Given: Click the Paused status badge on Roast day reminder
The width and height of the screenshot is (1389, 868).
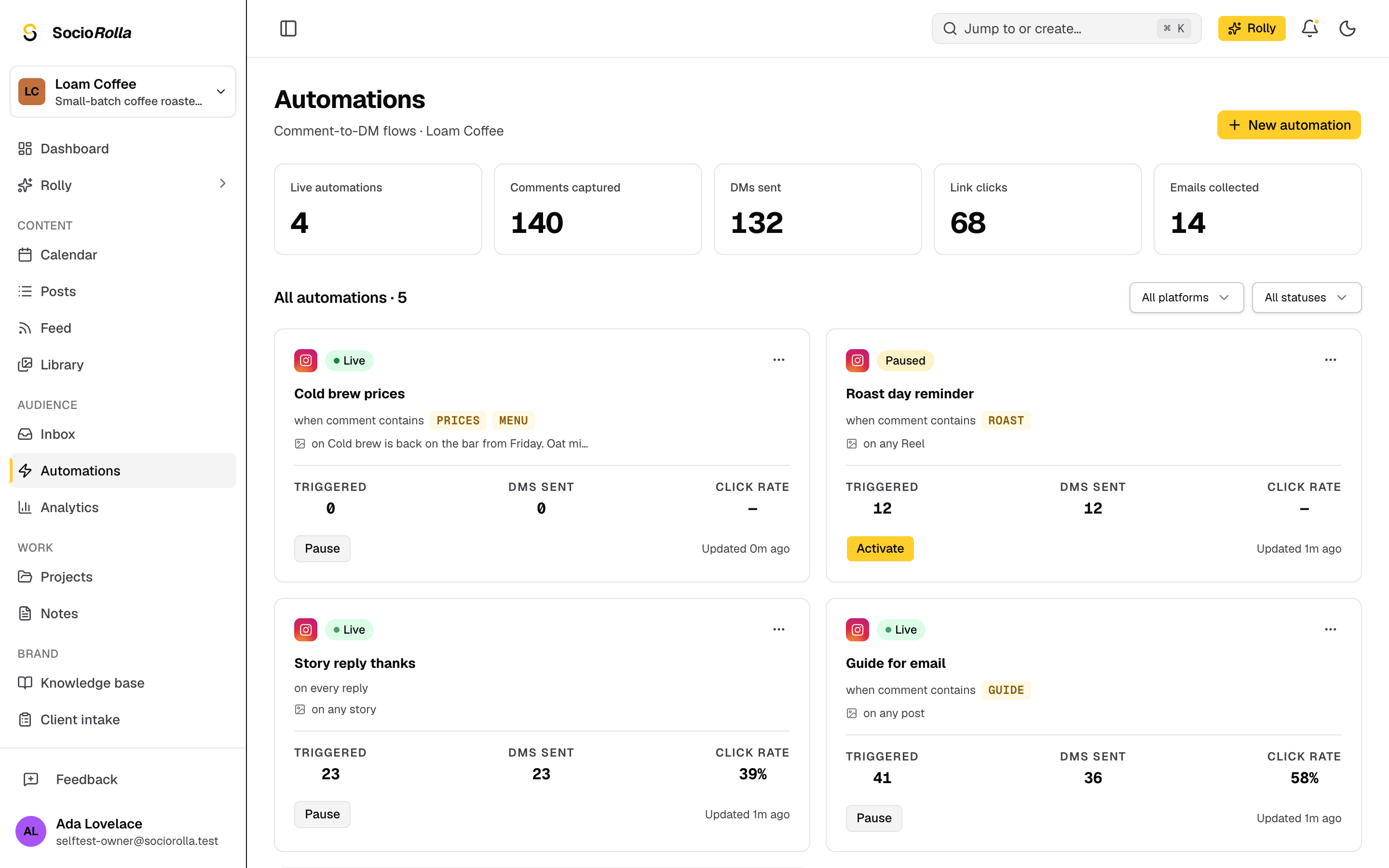Looking at the screenshot, I should coord(905,361).
